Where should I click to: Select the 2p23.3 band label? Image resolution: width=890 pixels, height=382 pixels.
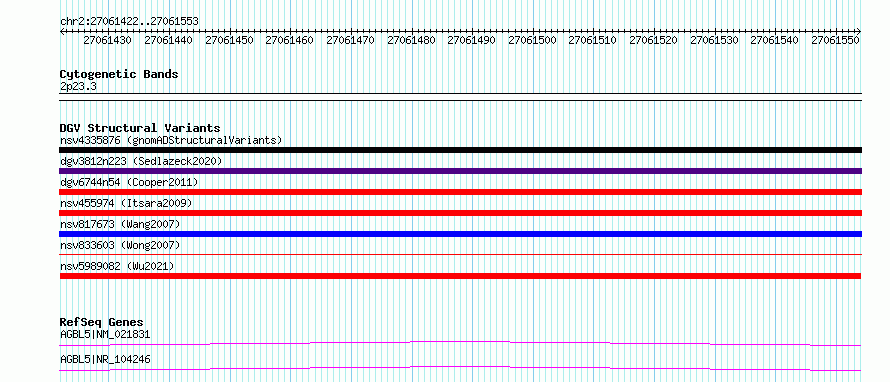(78, 86)
